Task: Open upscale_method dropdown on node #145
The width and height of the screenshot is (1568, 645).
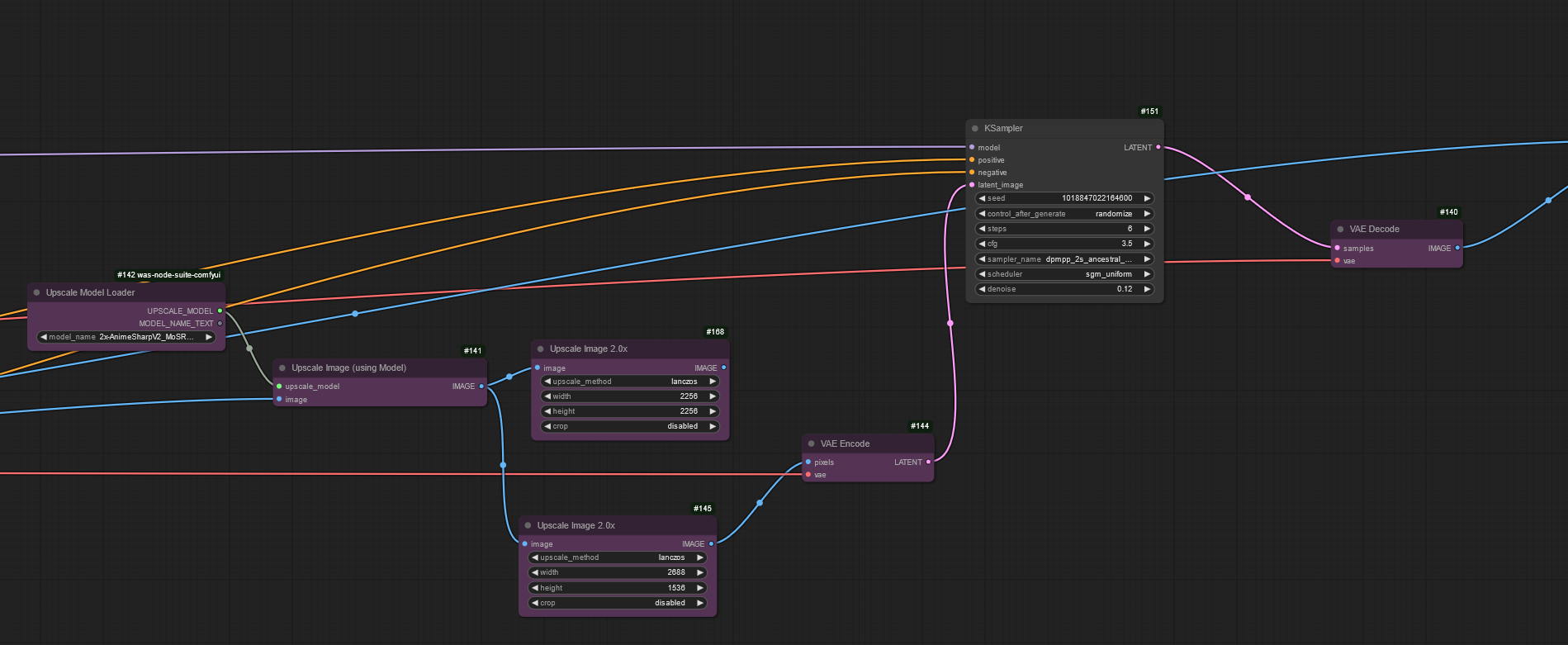Action: 617,557
